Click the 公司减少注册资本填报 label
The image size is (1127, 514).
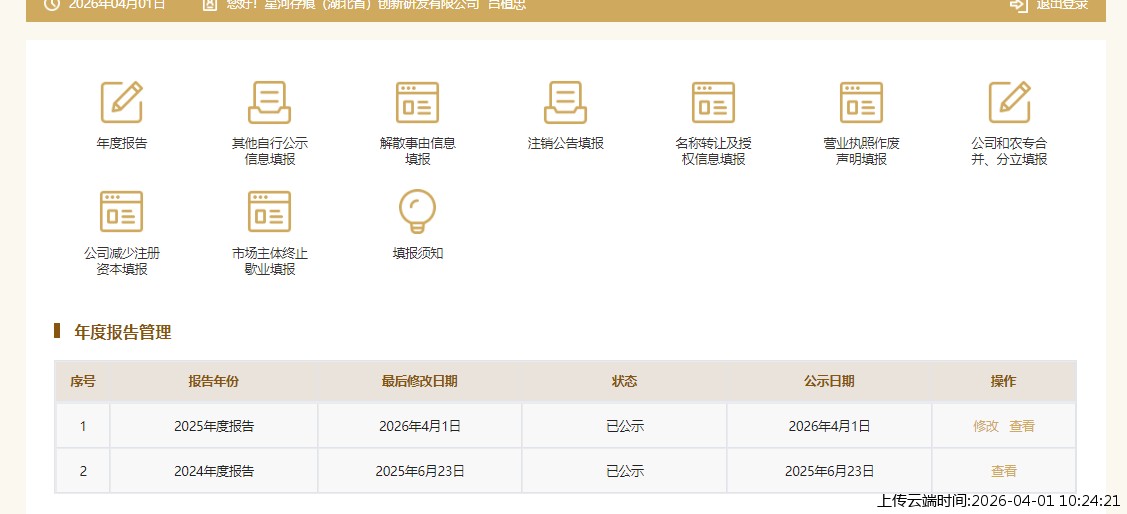[x=121, y=261]
